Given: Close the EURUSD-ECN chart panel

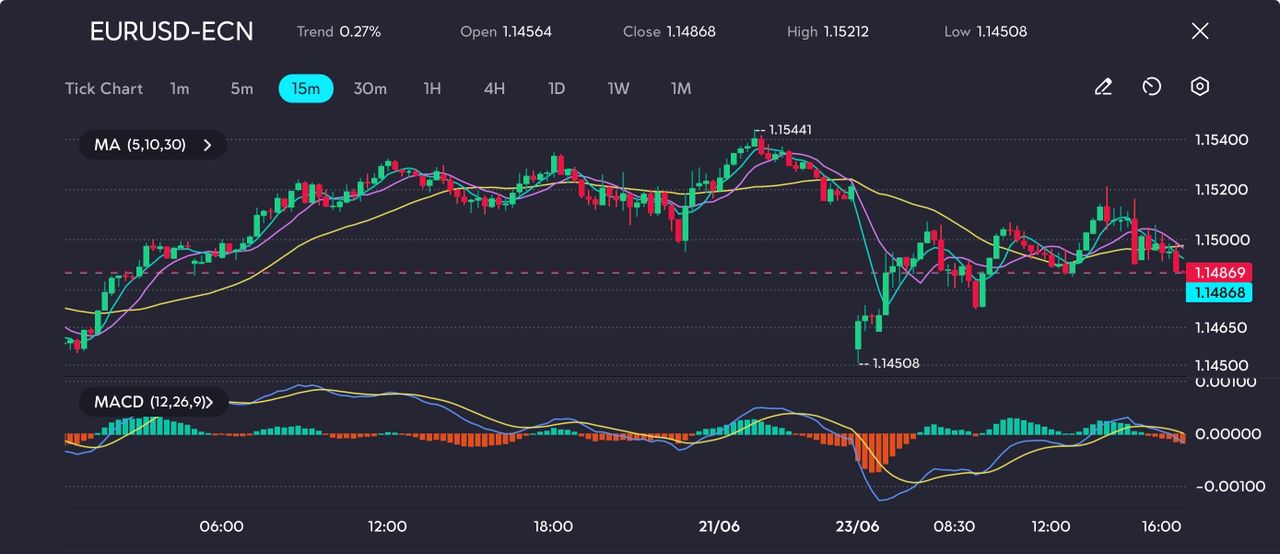Looking at the screenshot, I should (1200, 31).
